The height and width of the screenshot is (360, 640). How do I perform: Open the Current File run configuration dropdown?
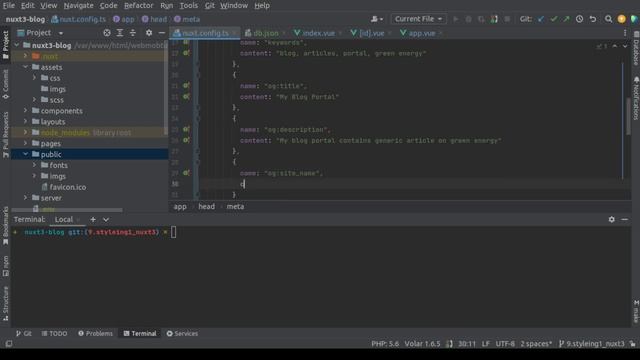(x=418, y=19)
